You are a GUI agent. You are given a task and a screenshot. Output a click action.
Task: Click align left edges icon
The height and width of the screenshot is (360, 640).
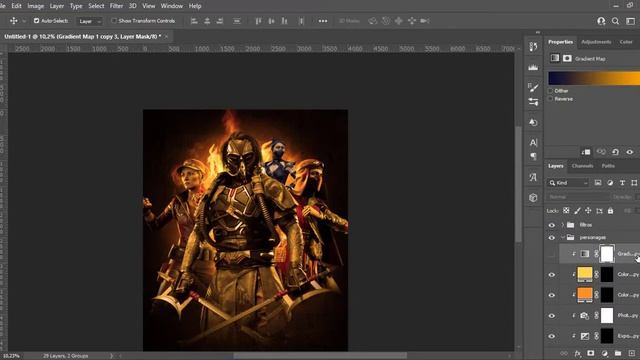click(194, 21)
